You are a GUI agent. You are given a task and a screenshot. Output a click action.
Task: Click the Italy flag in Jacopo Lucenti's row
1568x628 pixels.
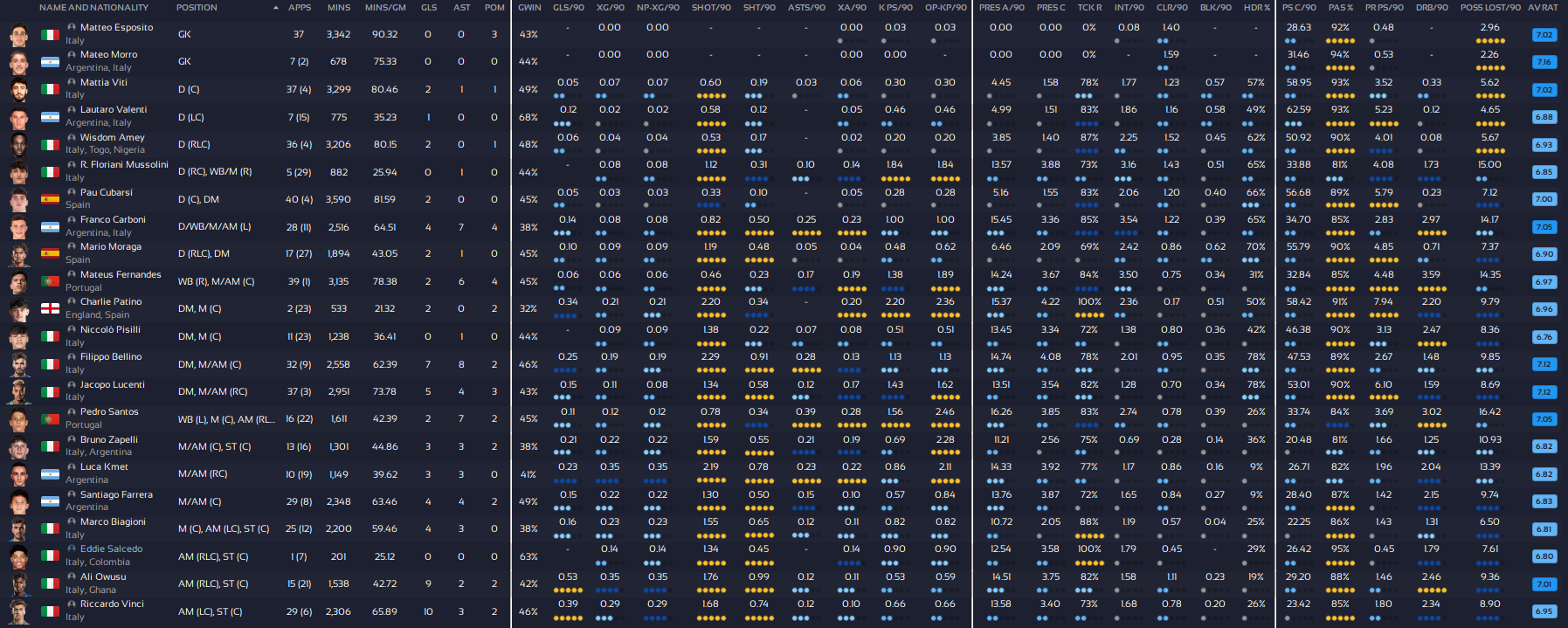(50, 391)
